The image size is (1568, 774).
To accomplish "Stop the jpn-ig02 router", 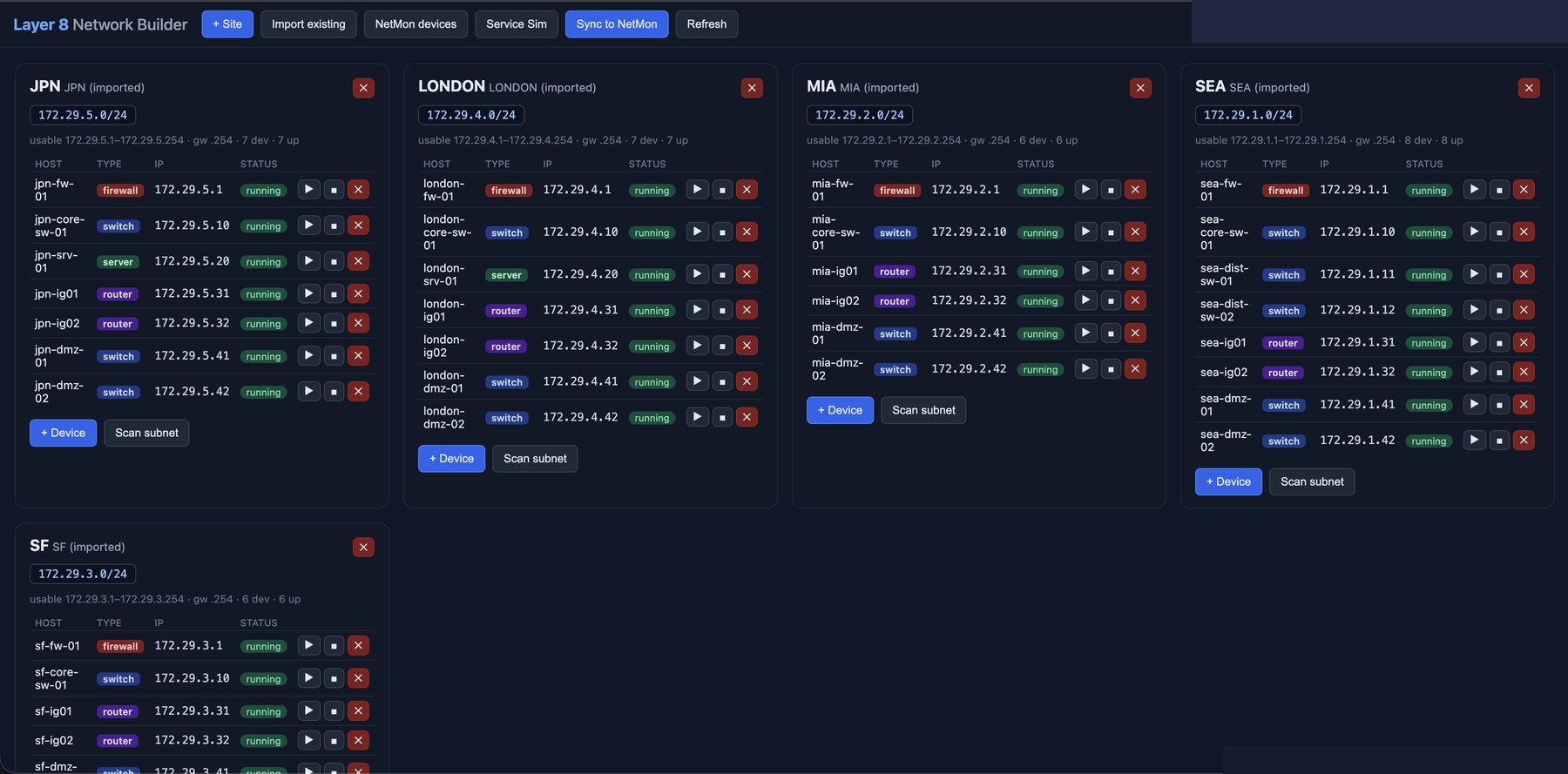I will click(x=334, y=323).
